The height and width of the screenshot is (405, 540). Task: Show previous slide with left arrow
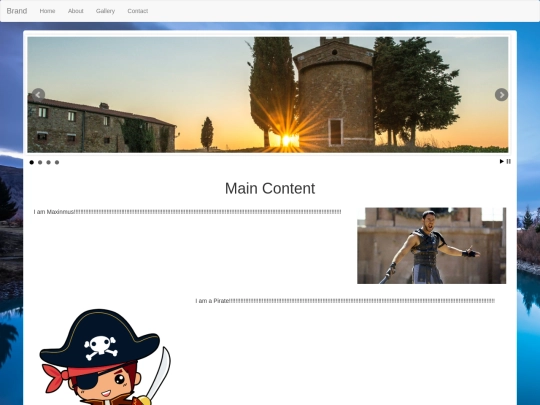38,95
